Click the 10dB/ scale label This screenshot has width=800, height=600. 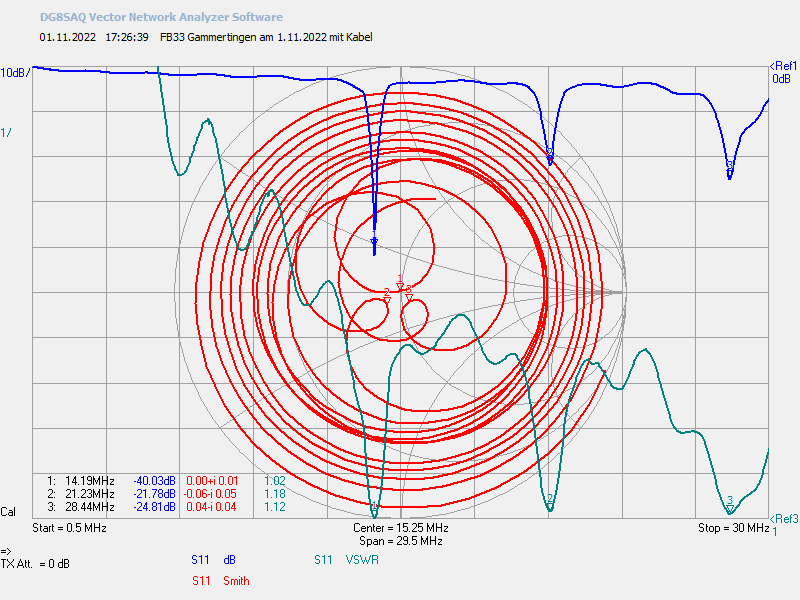15,73
